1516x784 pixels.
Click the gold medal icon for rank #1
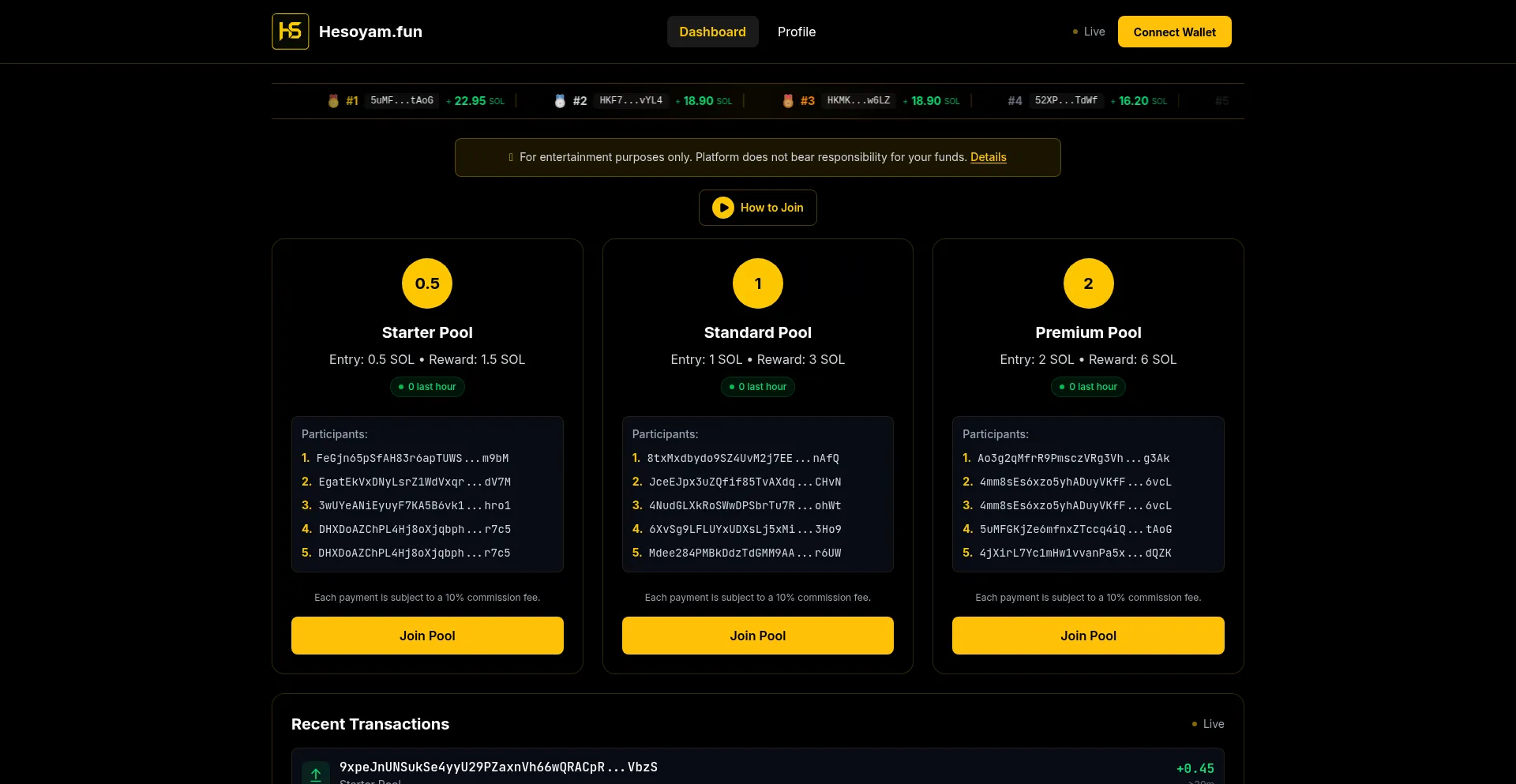coord(333,101)
